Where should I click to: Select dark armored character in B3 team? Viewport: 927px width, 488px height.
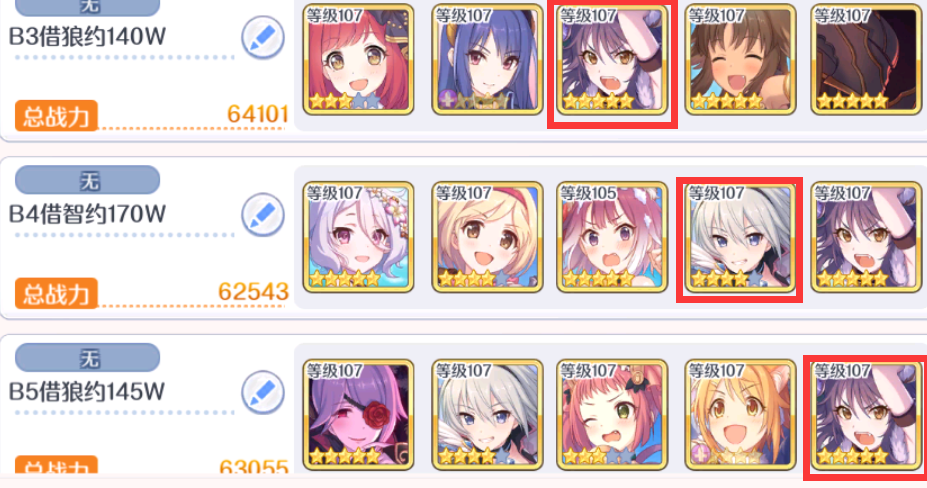[866, 59]
